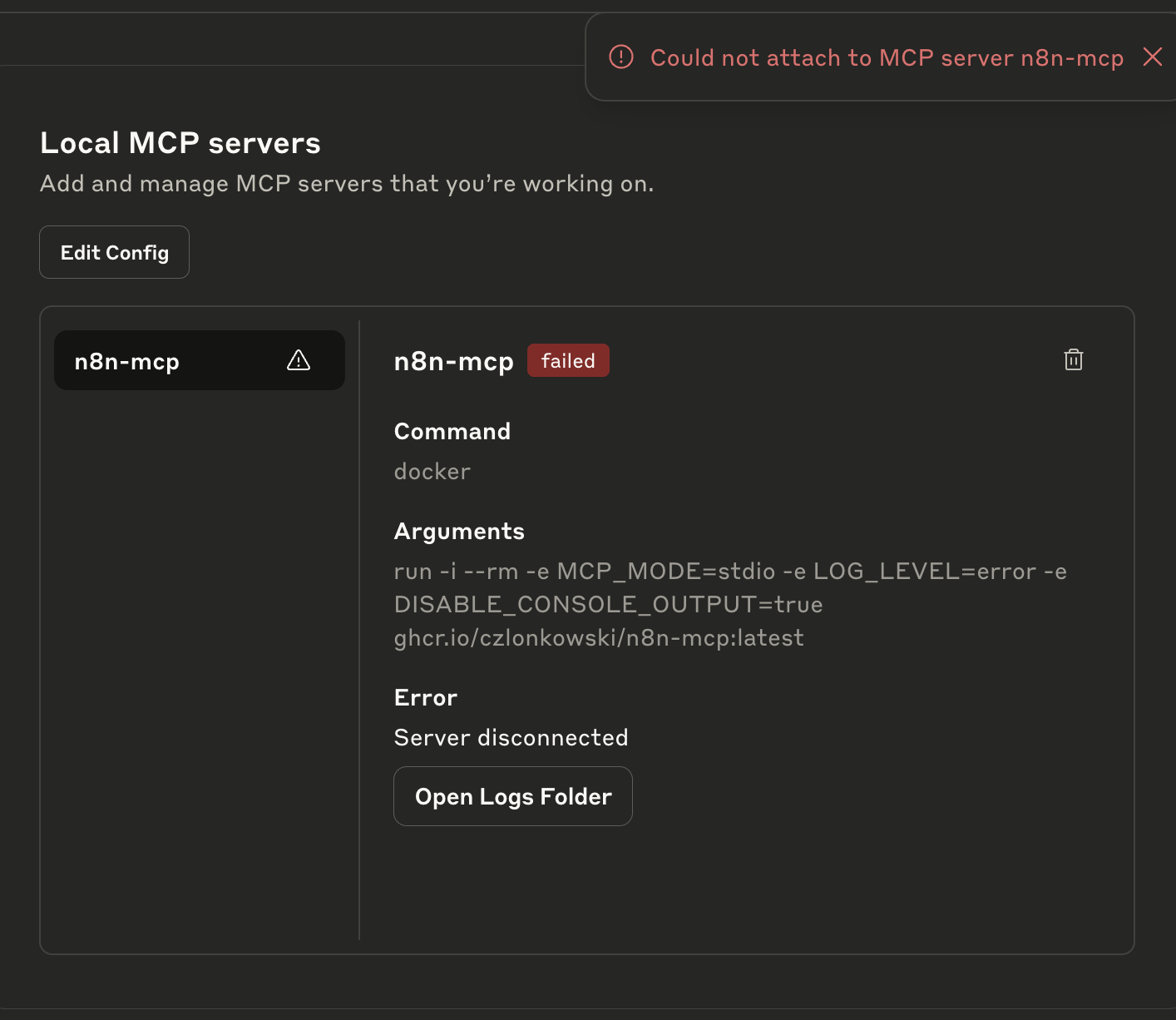Select n8n-mcp in the server list
This screenshot has width=1176, height=1020.
point(127,361)
